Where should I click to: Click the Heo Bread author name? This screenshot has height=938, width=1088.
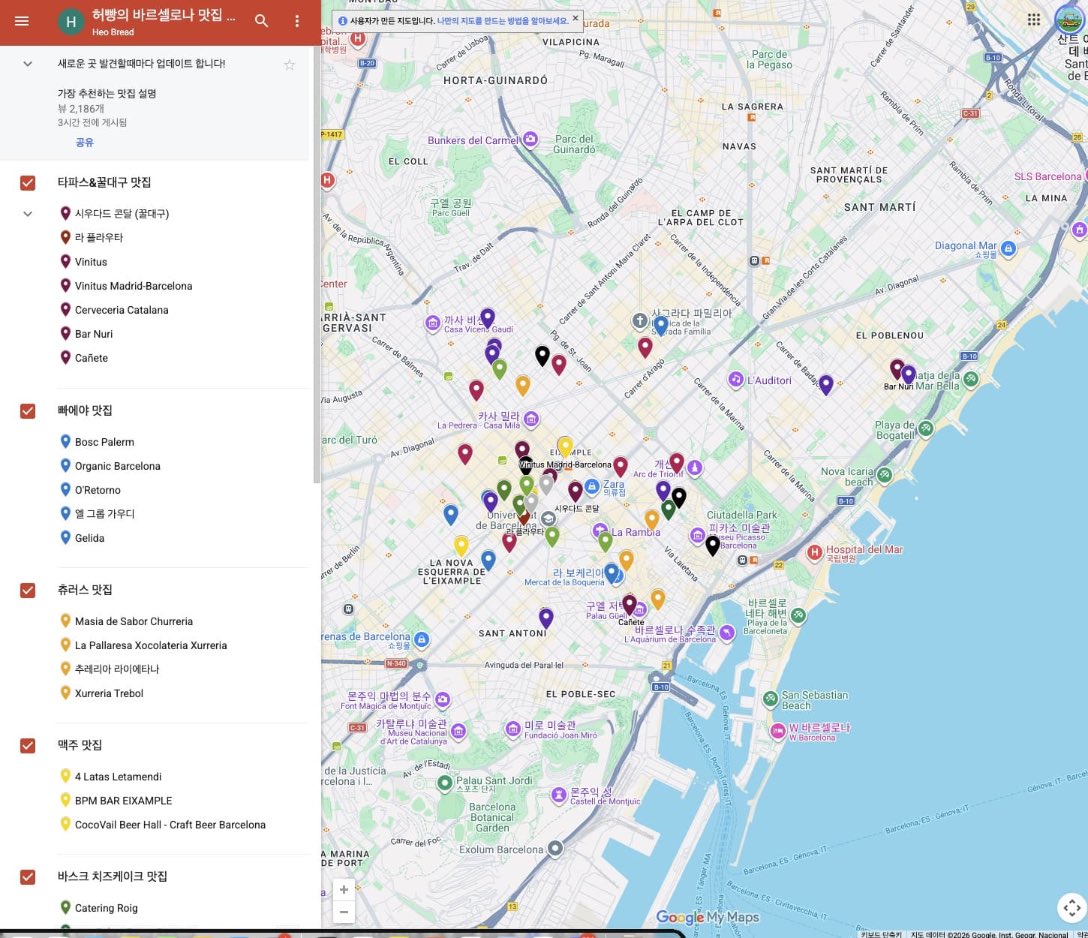pos(113,32)
